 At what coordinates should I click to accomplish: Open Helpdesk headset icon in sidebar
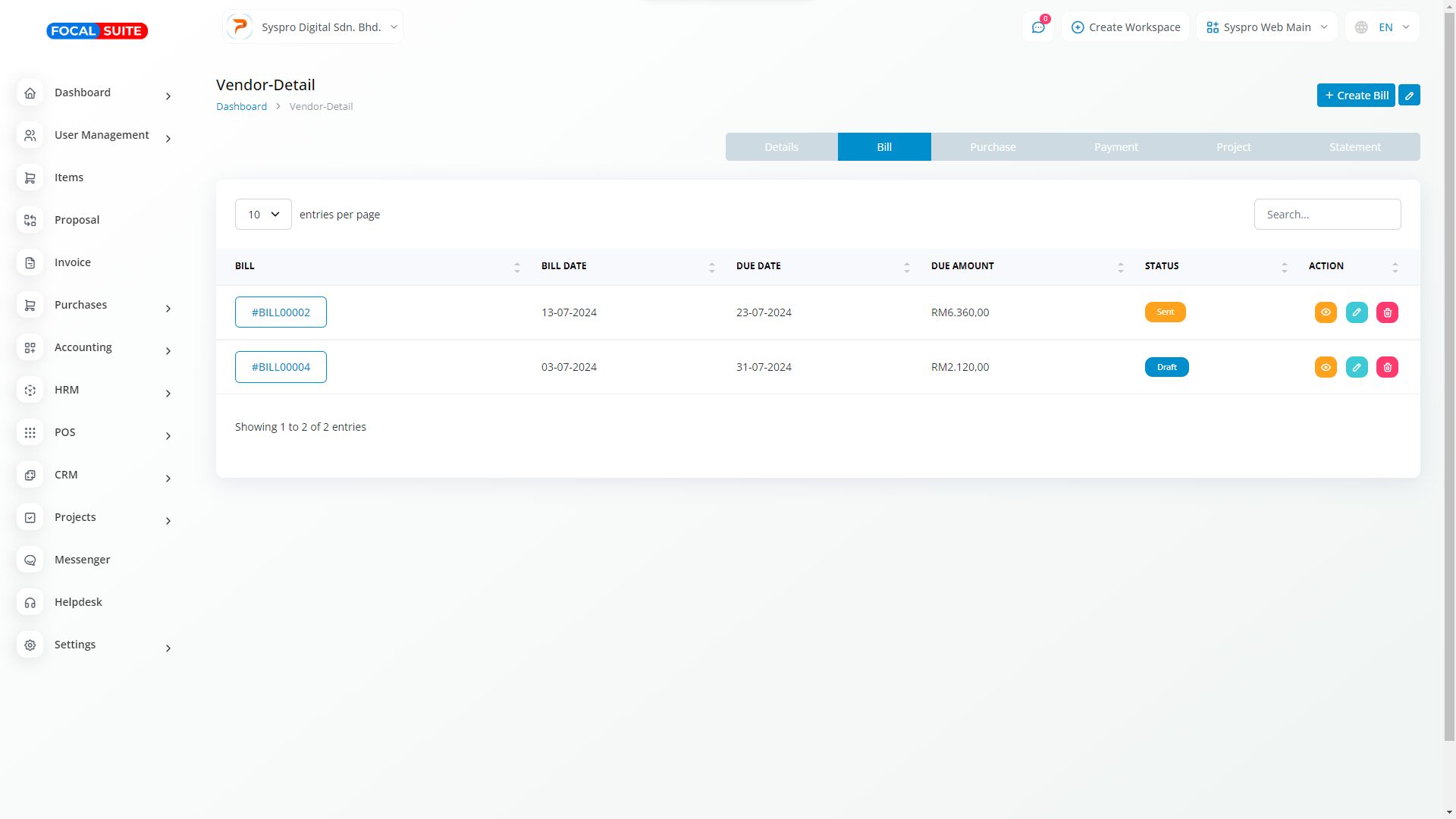30,602
